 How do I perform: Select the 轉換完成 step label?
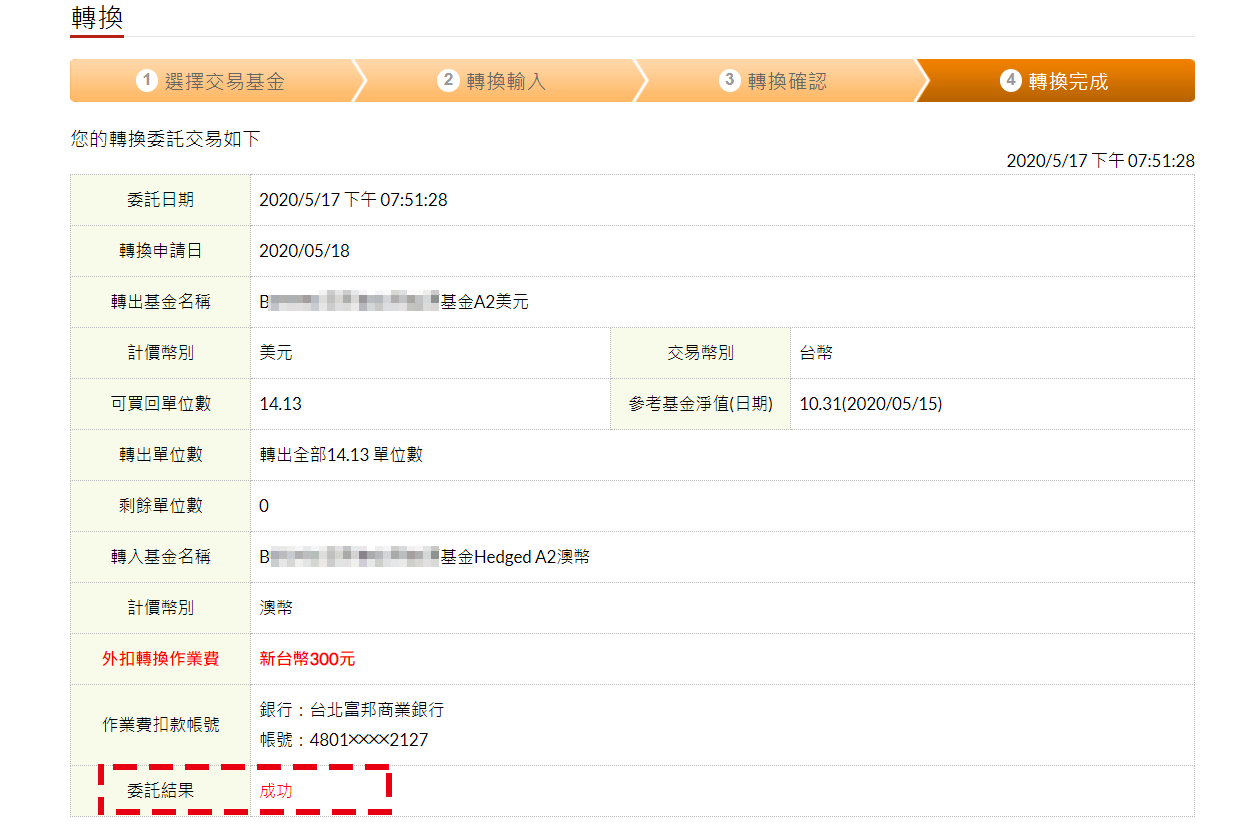click(1068, 82)
